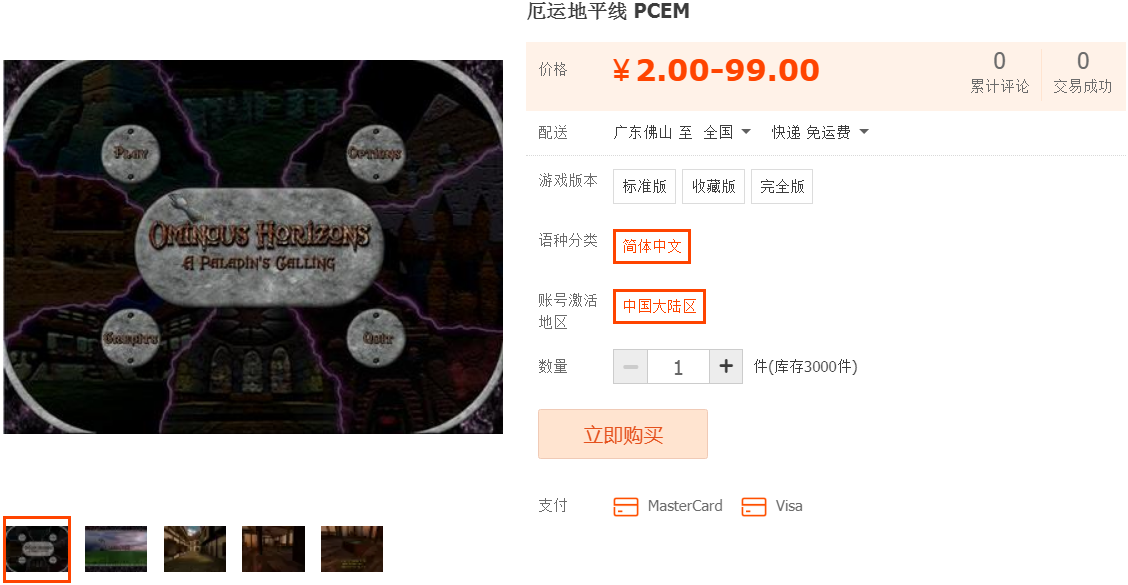Open the 累计评论 reviews count
Image resolution: width=1128 pixels, height=585 pixels.
(999, 72)
